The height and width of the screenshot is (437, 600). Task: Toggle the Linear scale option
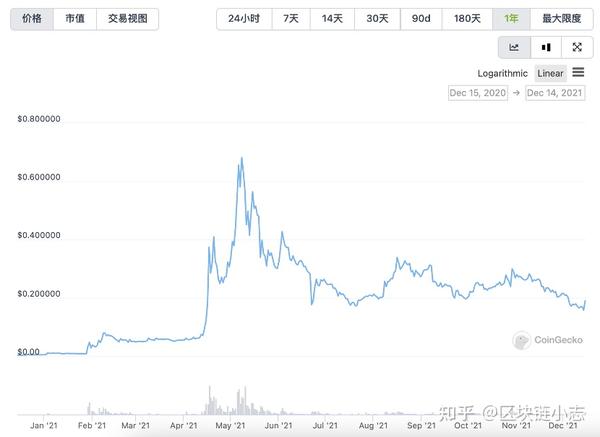550,73
